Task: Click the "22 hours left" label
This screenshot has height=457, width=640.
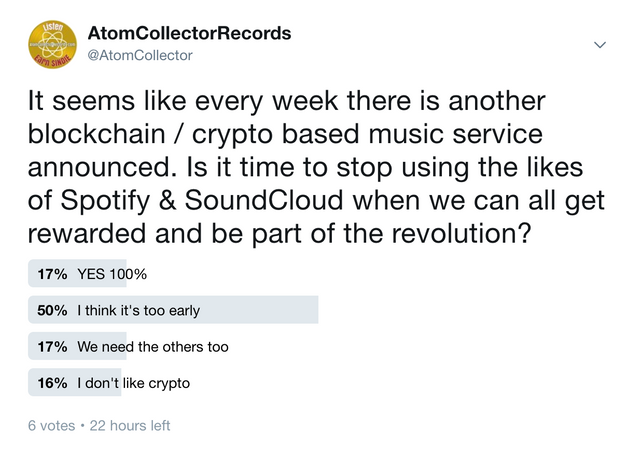Action: (130, 426)
